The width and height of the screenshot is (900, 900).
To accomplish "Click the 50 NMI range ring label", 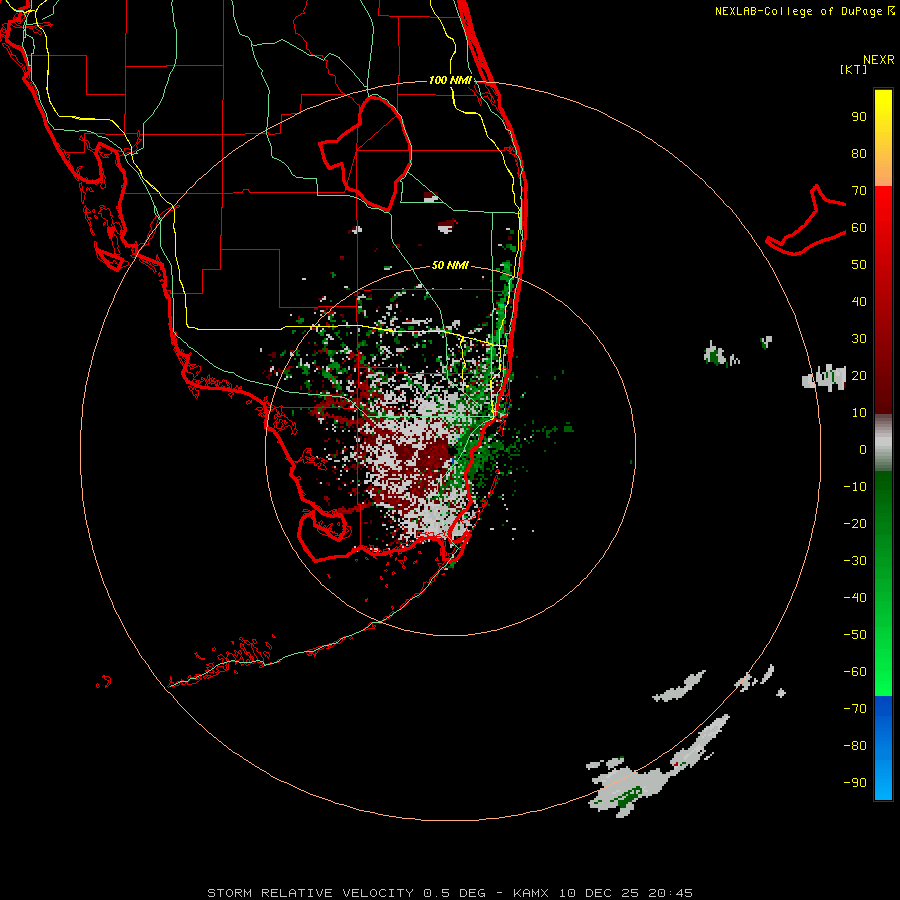I will click(450, 265).
